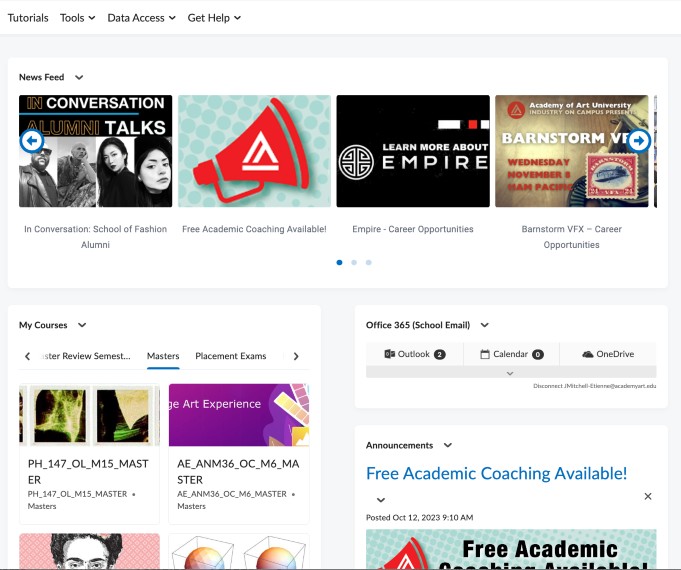Open the Data Access dropdown menu
681x570 pixels.
(141, 18)
